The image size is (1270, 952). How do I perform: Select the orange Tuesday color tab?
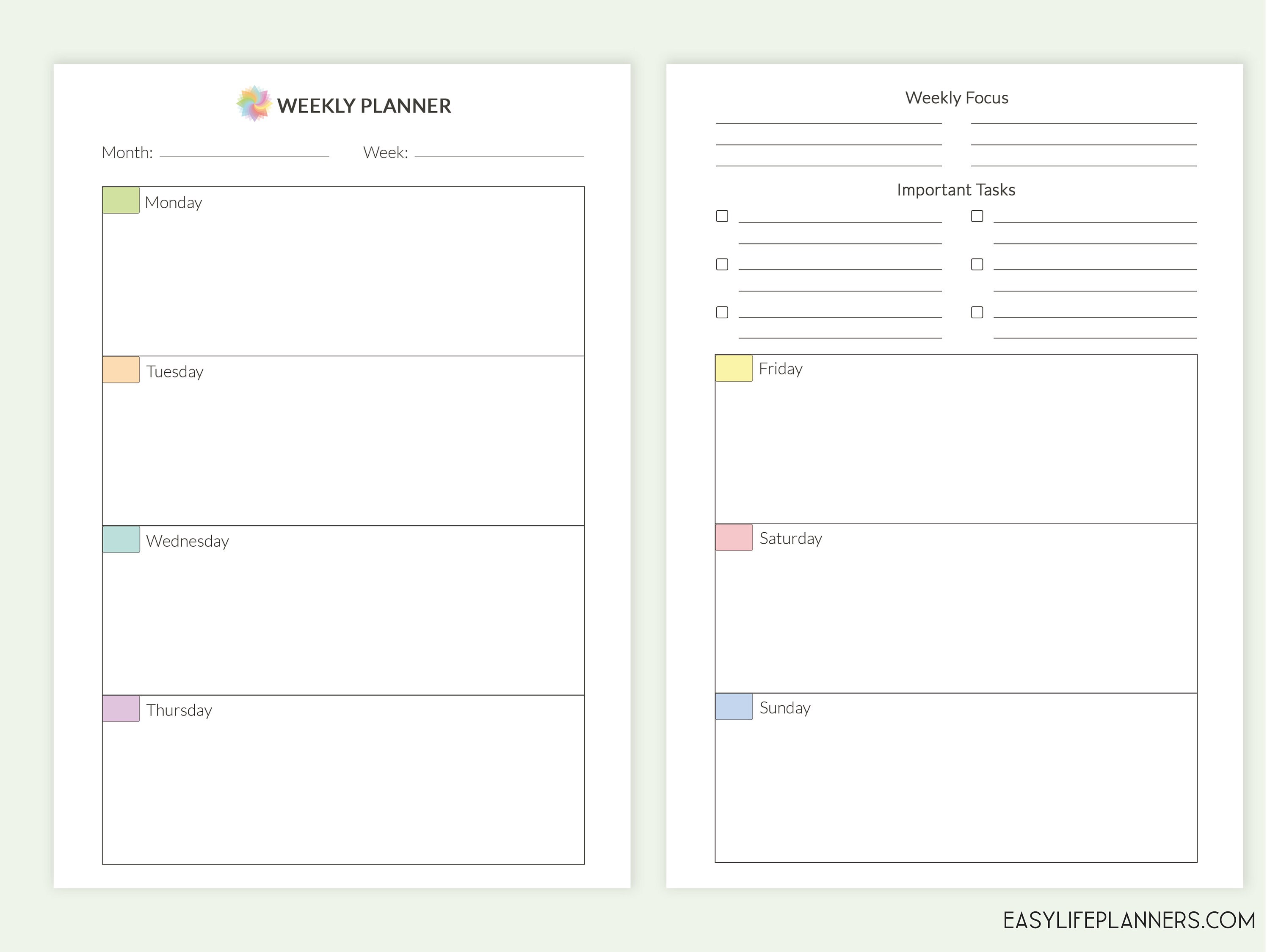coord(121,369)
